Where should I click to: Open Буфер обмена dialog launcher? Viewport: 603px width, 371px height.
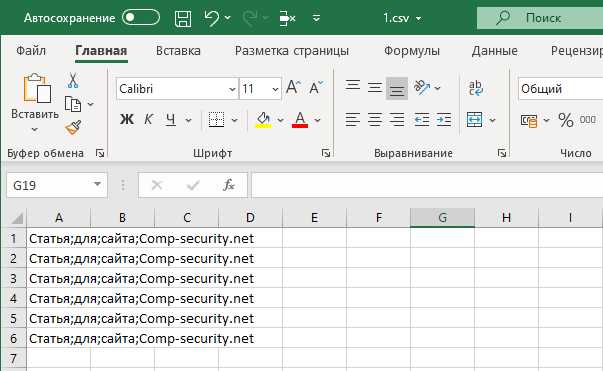click(100, 153)
